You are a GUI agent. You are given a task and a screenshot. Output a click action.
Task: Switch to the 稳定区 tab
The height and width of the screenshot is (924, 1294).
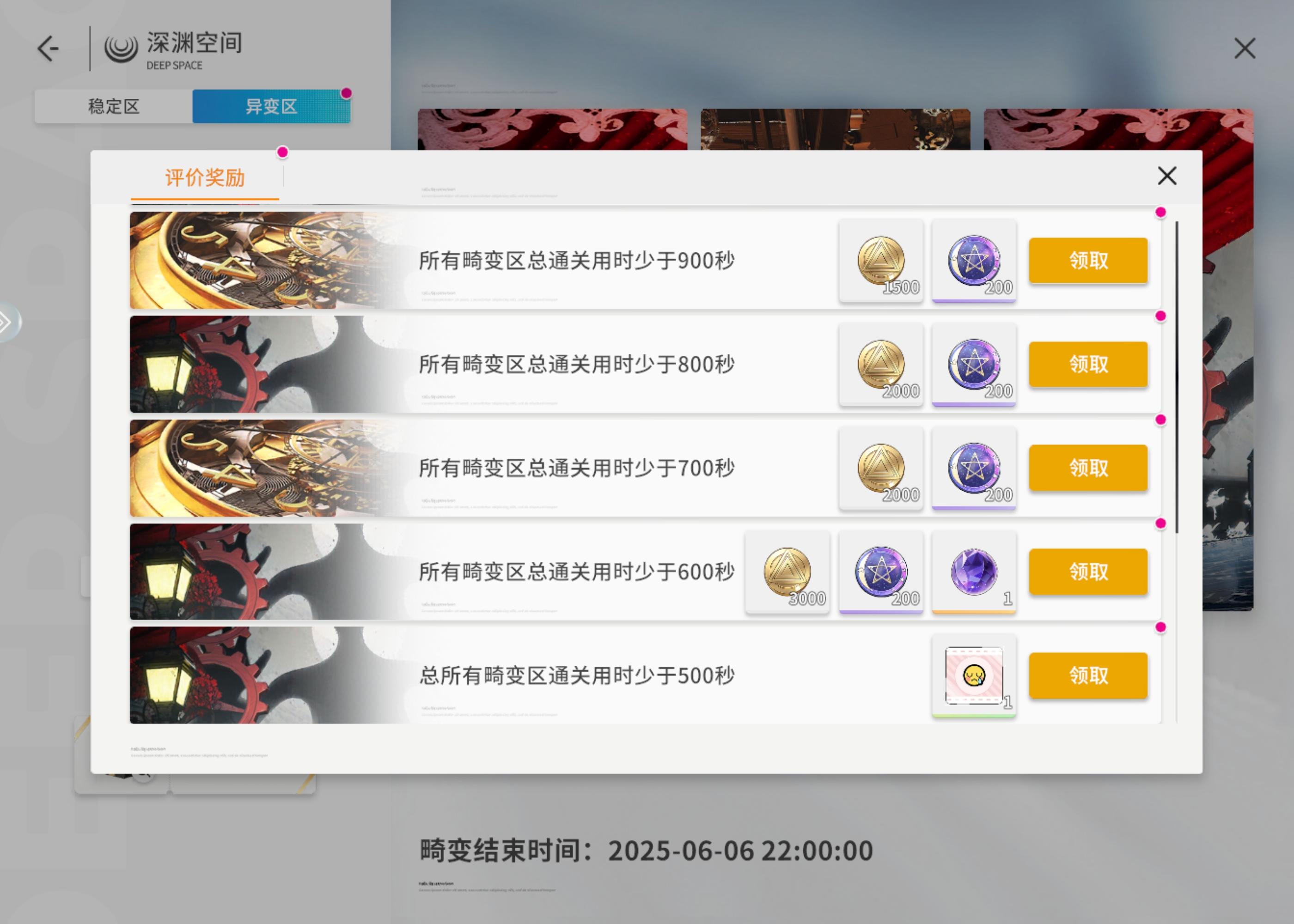[x=113, y=106]
